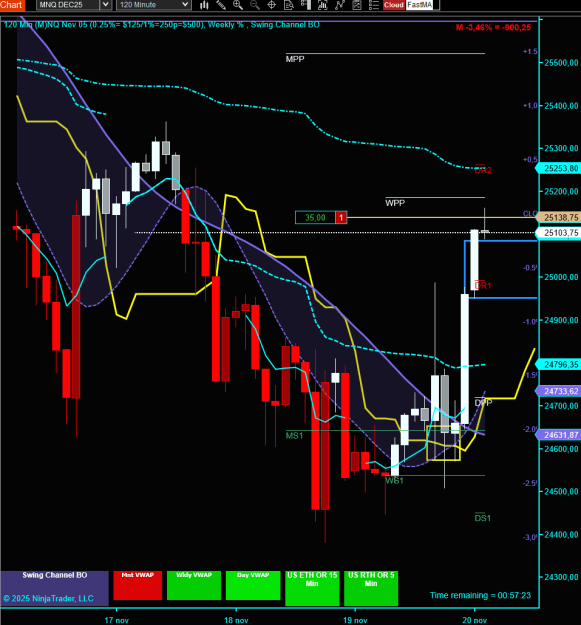The image size is (581, 625).
Task: Expand the instrument dropdown arrow
Action: click(105, 5)
